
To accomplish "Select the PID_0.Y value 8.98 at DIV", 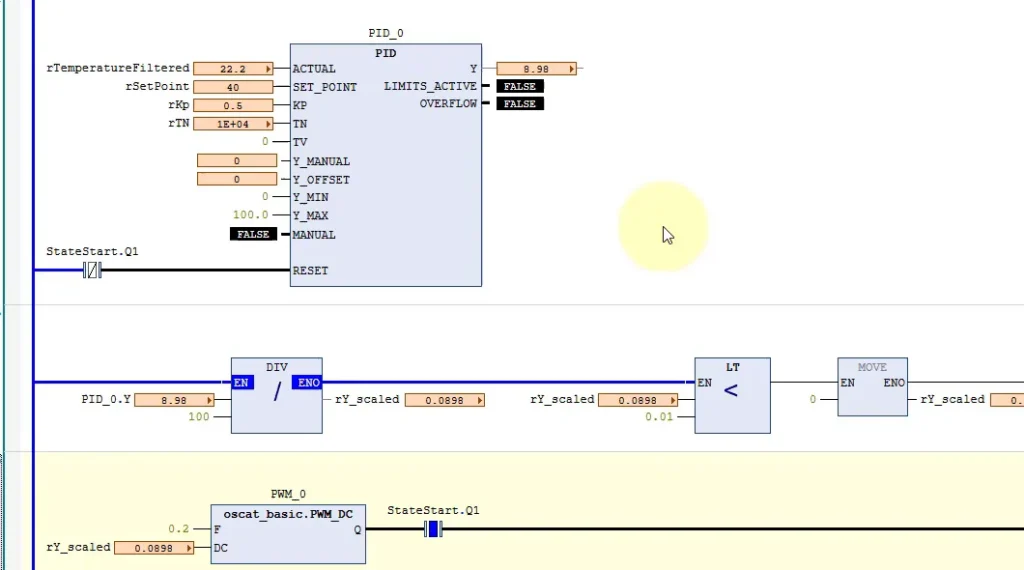I will [174, 400].
